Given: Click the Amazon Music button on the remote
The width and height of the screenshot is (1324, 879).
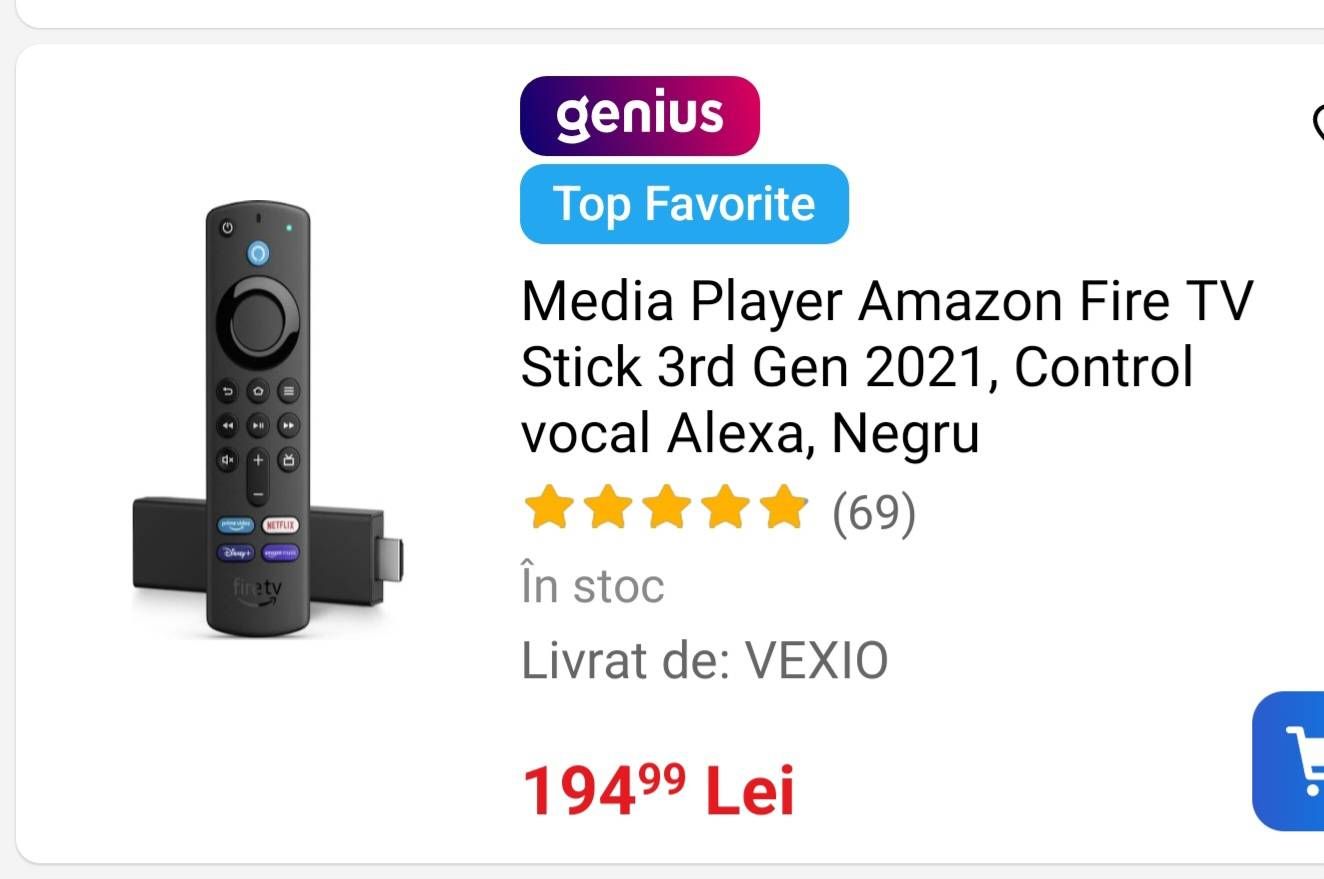Looking at the screenshot, I should point(280,552).
